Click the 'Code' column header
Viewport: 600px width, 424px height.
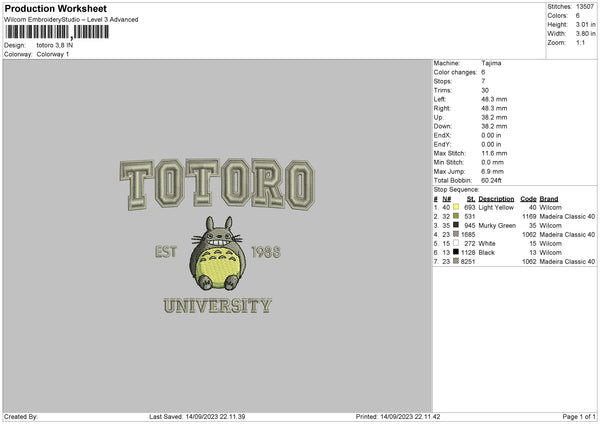click(x=528, y=199)
